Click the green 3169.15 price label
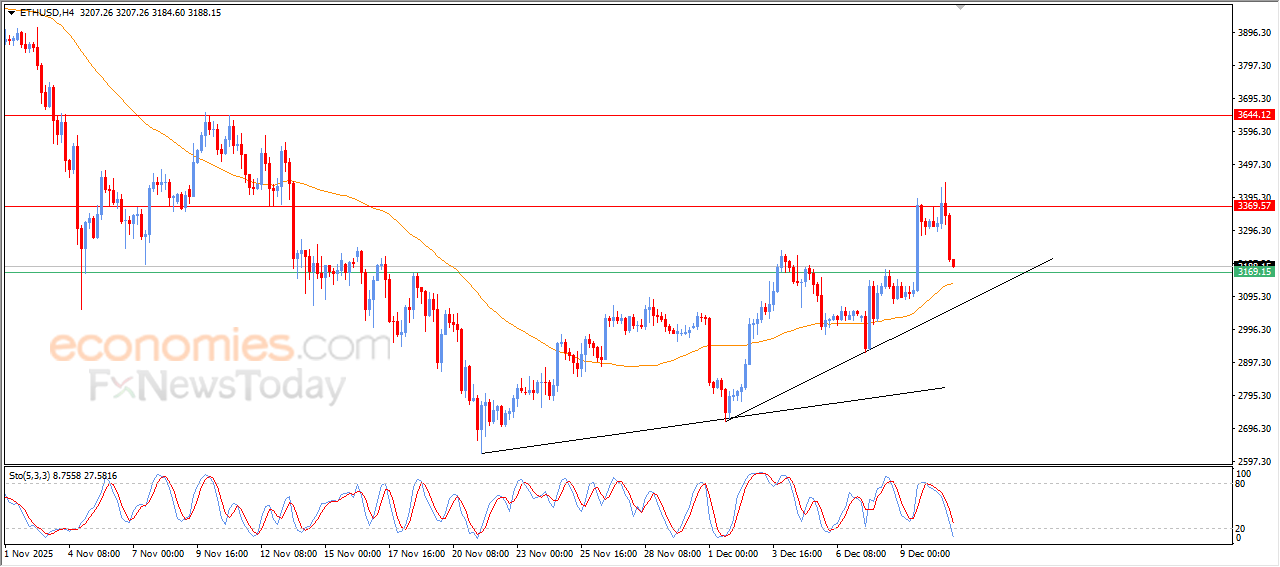 [1253, 272]
